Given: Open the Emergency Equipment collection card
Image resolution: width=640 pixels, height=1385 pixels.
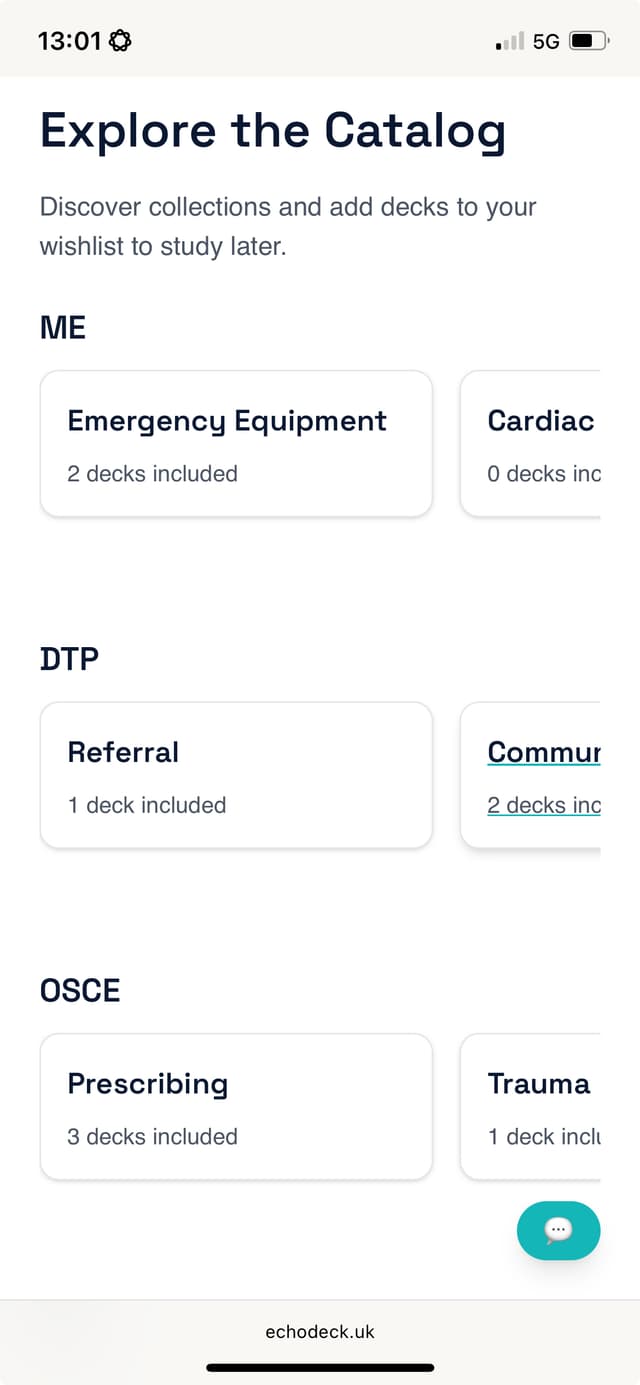Looking at the screenshot, I should (x=236, y=444).
